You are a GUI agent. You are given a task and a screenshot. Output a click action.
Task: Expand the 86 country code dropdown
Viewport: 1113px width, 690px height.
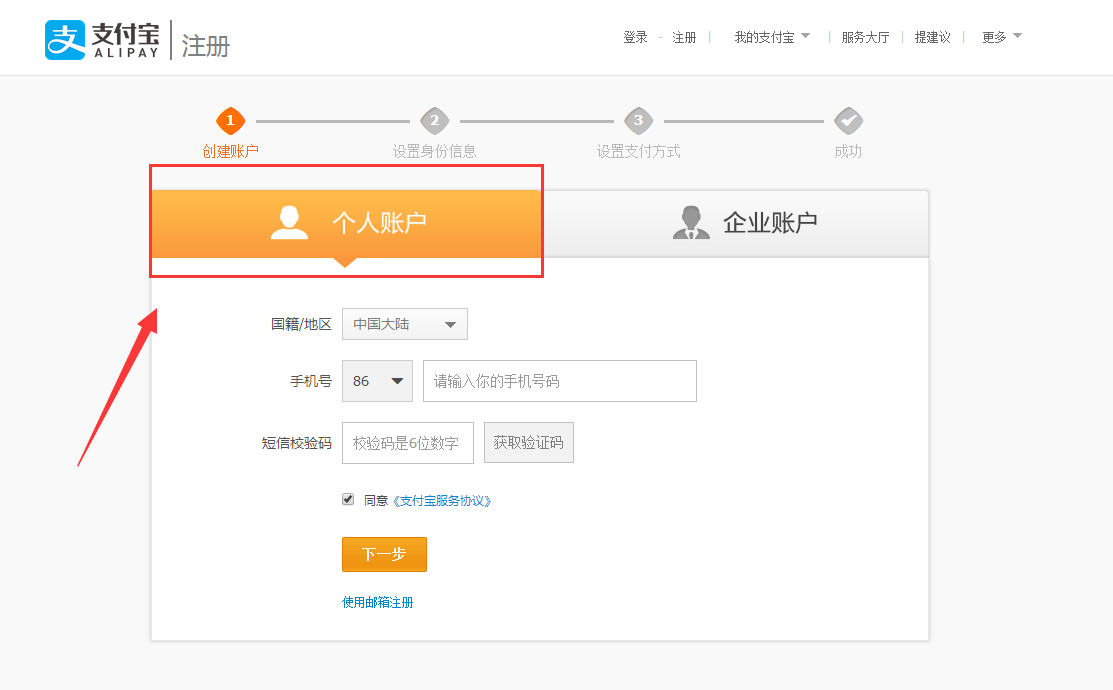[377, 381]
